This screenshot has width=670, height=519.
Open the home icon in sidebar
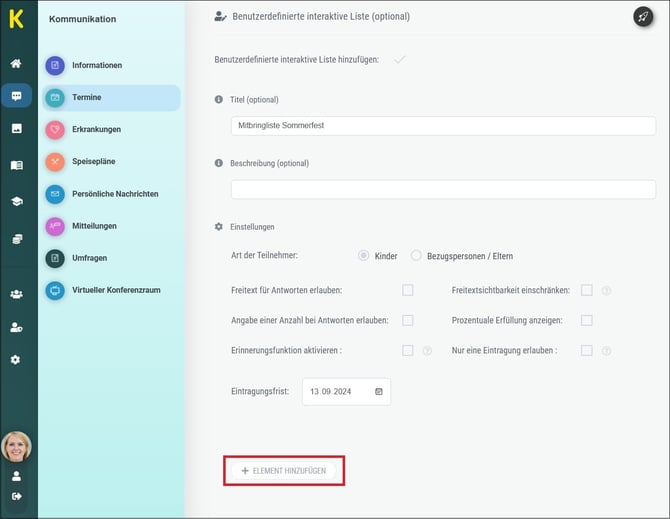16,64
